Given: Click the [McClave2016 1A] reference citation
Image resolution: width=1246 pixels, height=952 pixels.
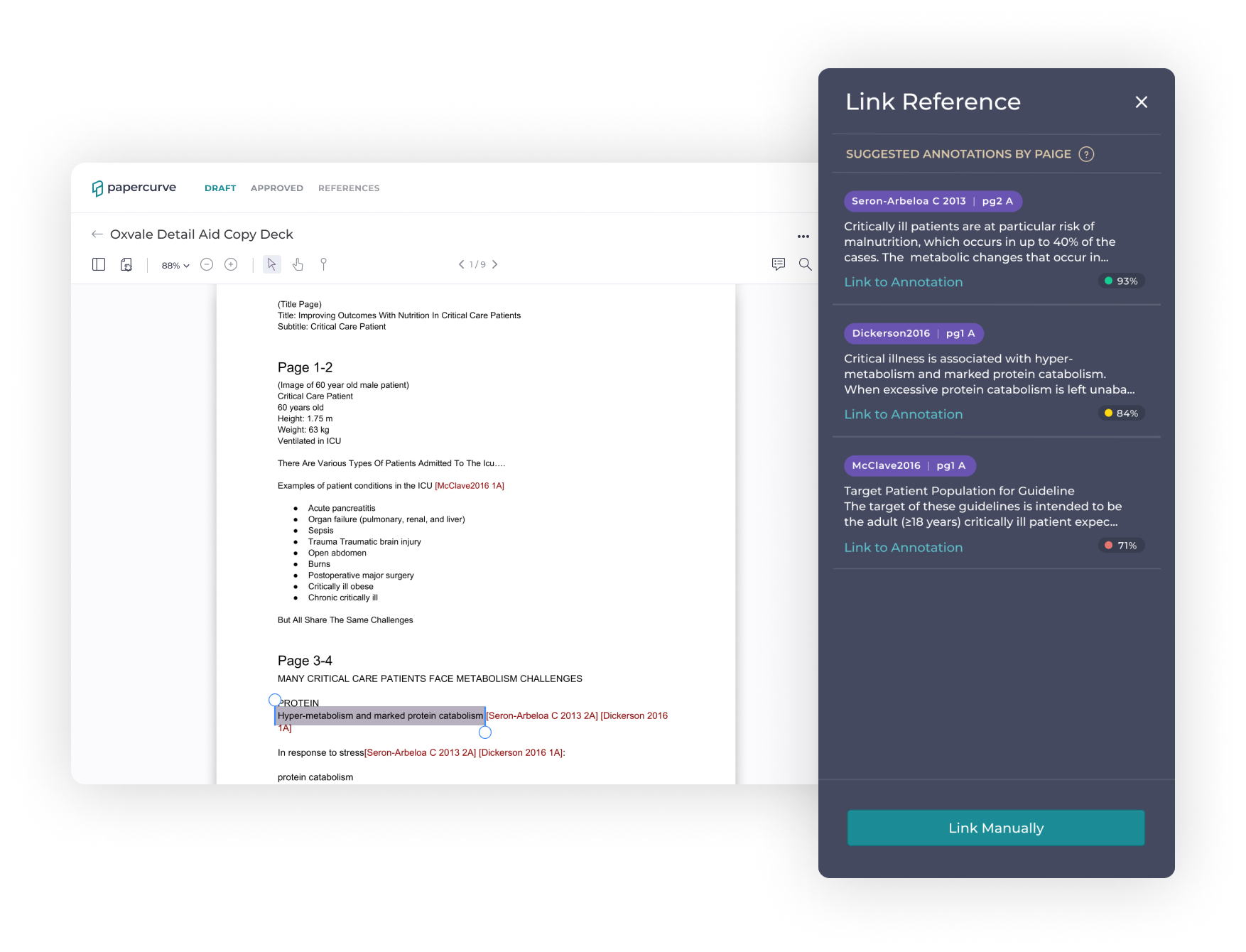Looking at the screenshot, I should (470, 486).
